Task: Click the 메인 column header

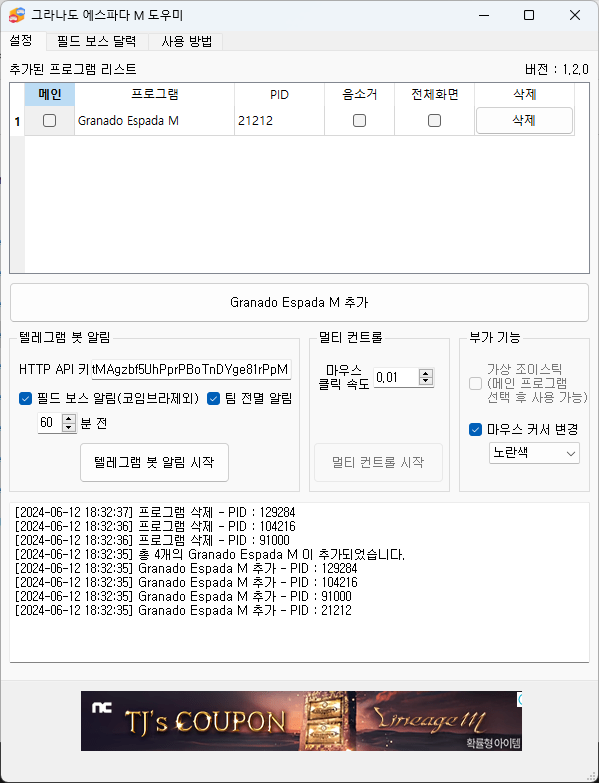Action: (x=49, y=94)
